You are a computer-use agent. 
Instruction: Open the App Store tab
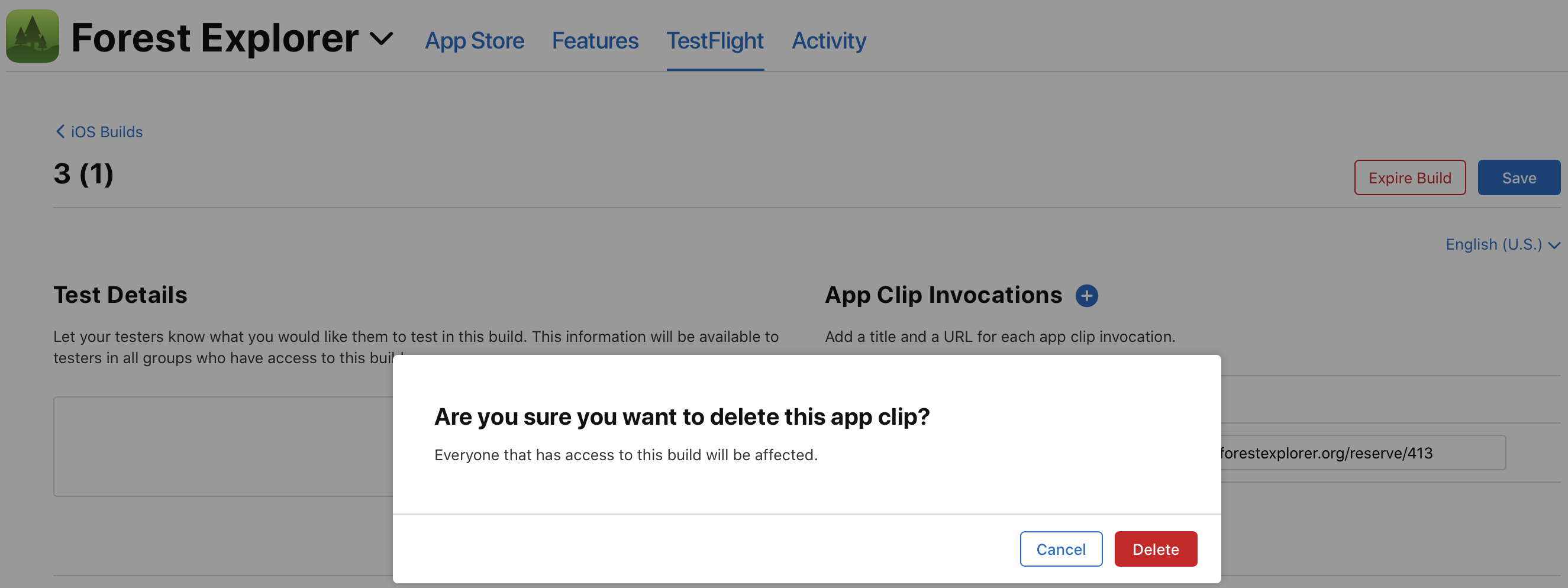coord(474,40)
